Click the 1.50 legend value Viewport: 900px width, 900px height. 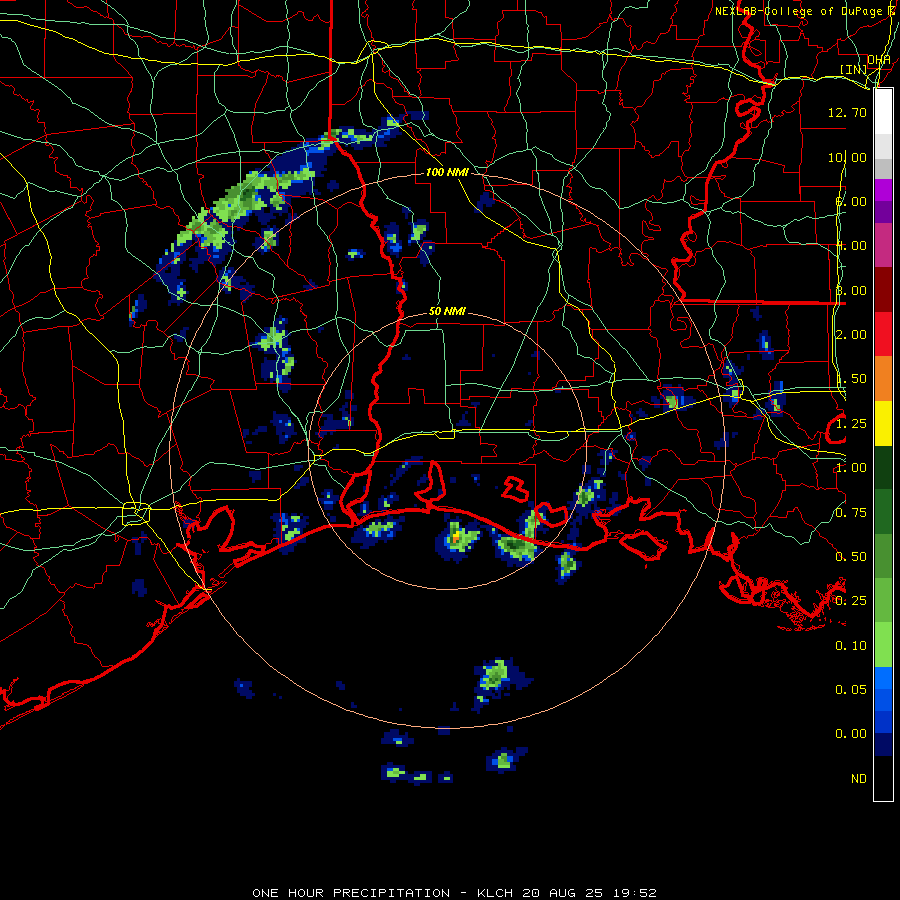[851, 379]
